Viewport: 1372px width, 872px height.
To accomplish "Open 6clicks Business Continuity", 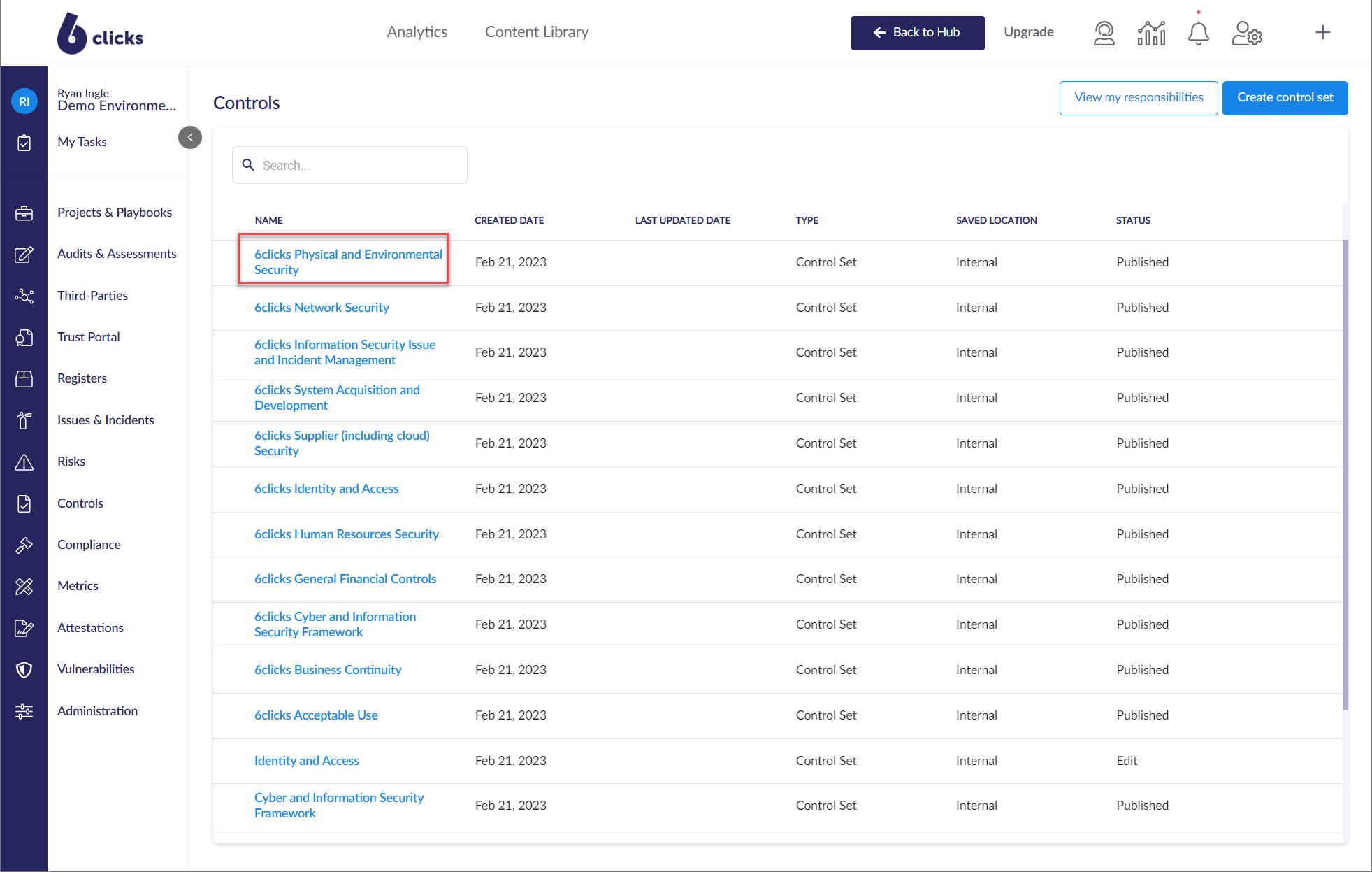I will click(x=328, y=670).
